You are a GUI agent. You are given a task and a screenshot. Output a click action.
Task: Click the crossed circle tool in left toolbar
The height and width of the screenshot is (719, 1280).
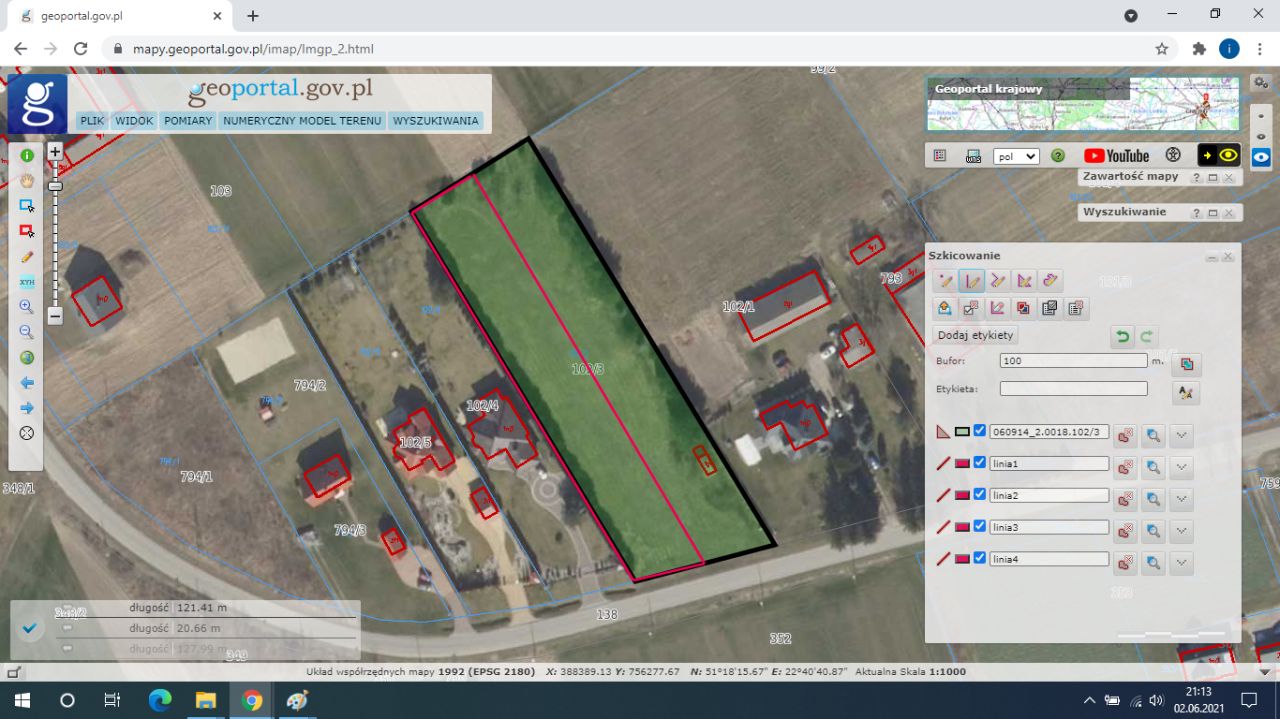click(x=27, y=433)
